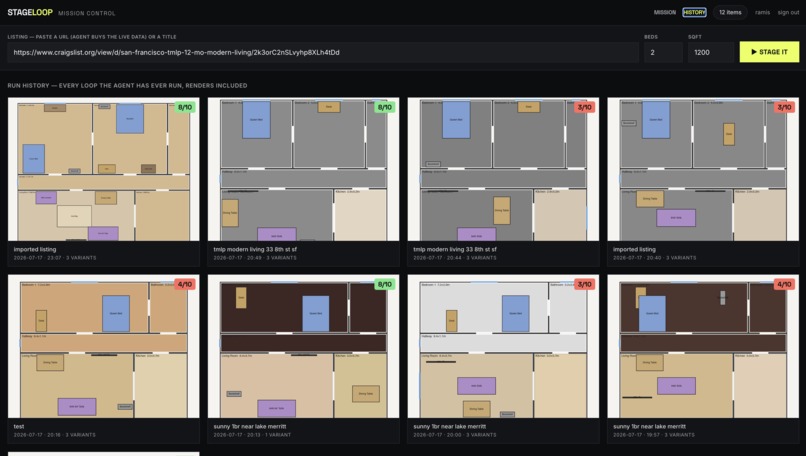Screen dimensions: 806x456
Task: Click 4/10 score badge on 19:57 run
Action: pyautogui.click(x=784, y=284)
